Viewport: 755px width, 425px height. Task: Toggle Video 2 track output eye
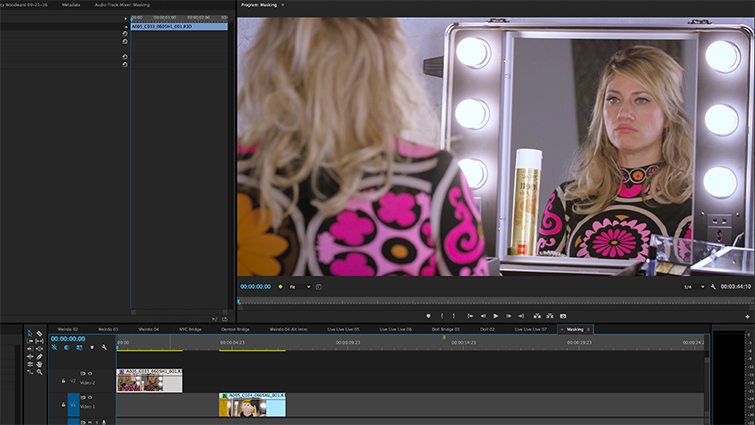point(90,373)
